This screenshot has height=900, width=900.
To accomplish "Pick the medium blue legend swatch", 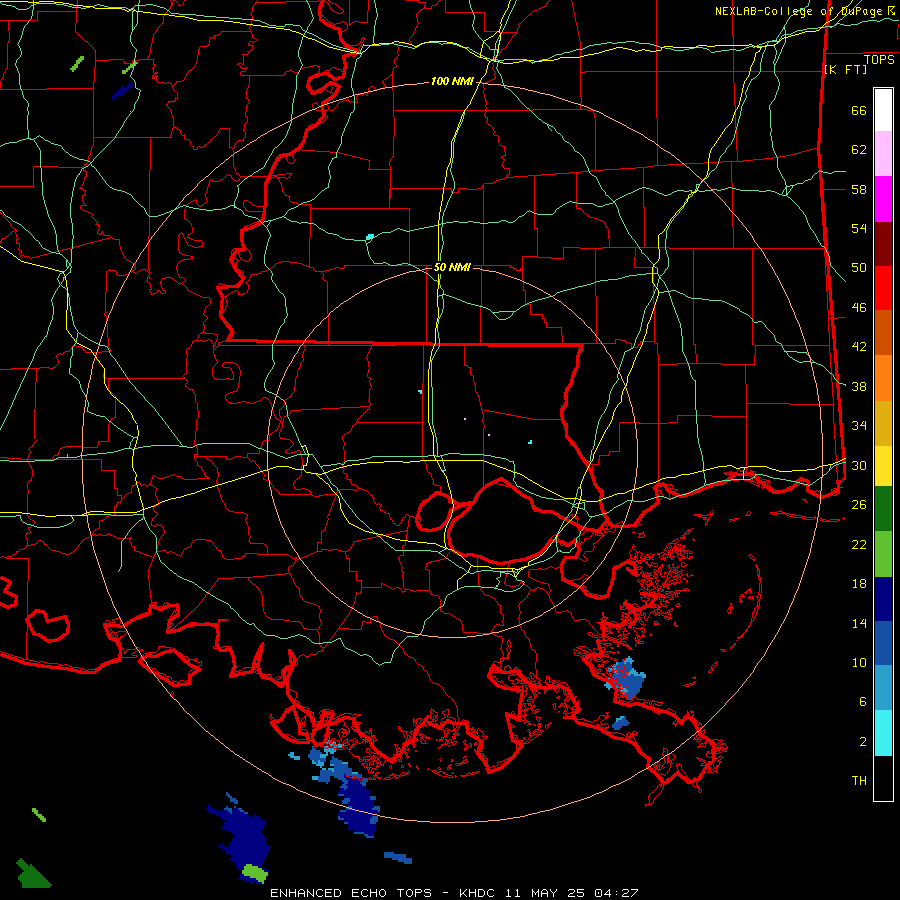I will pos(883,643).
